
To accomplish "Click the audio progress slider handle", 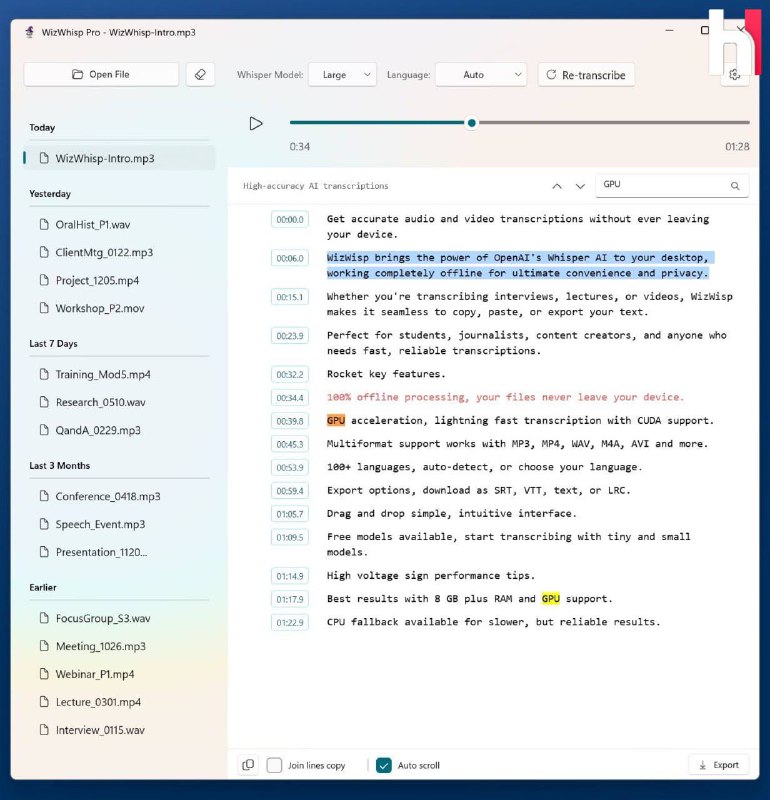I will (471, 123).
